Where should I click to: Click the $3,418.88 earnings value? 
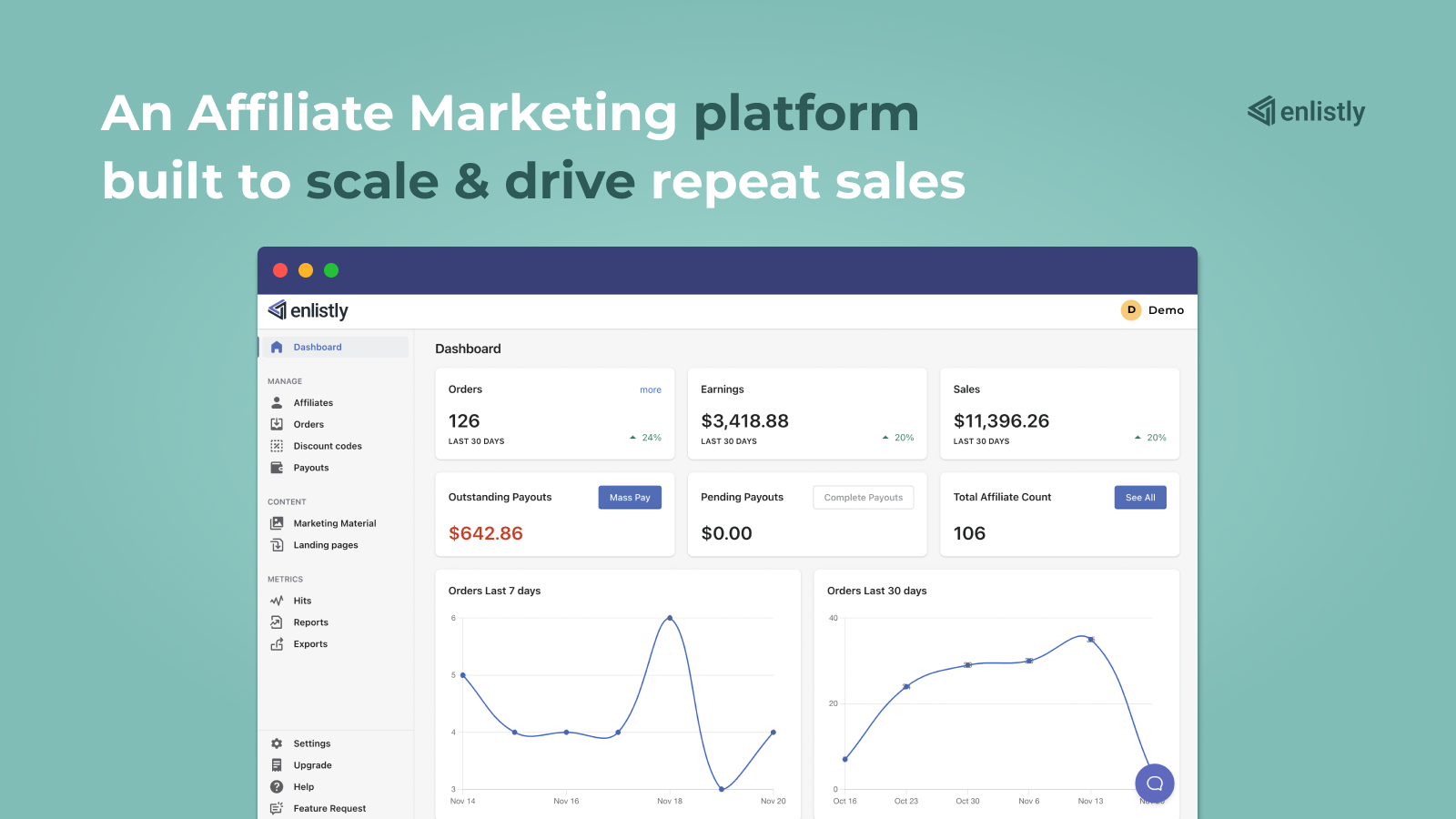[x=744, y=421]
